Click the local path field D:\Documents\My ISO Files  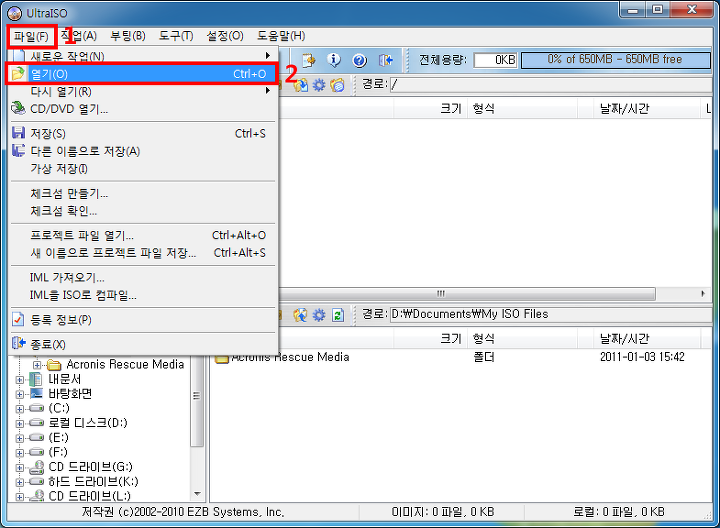[551, 315]
